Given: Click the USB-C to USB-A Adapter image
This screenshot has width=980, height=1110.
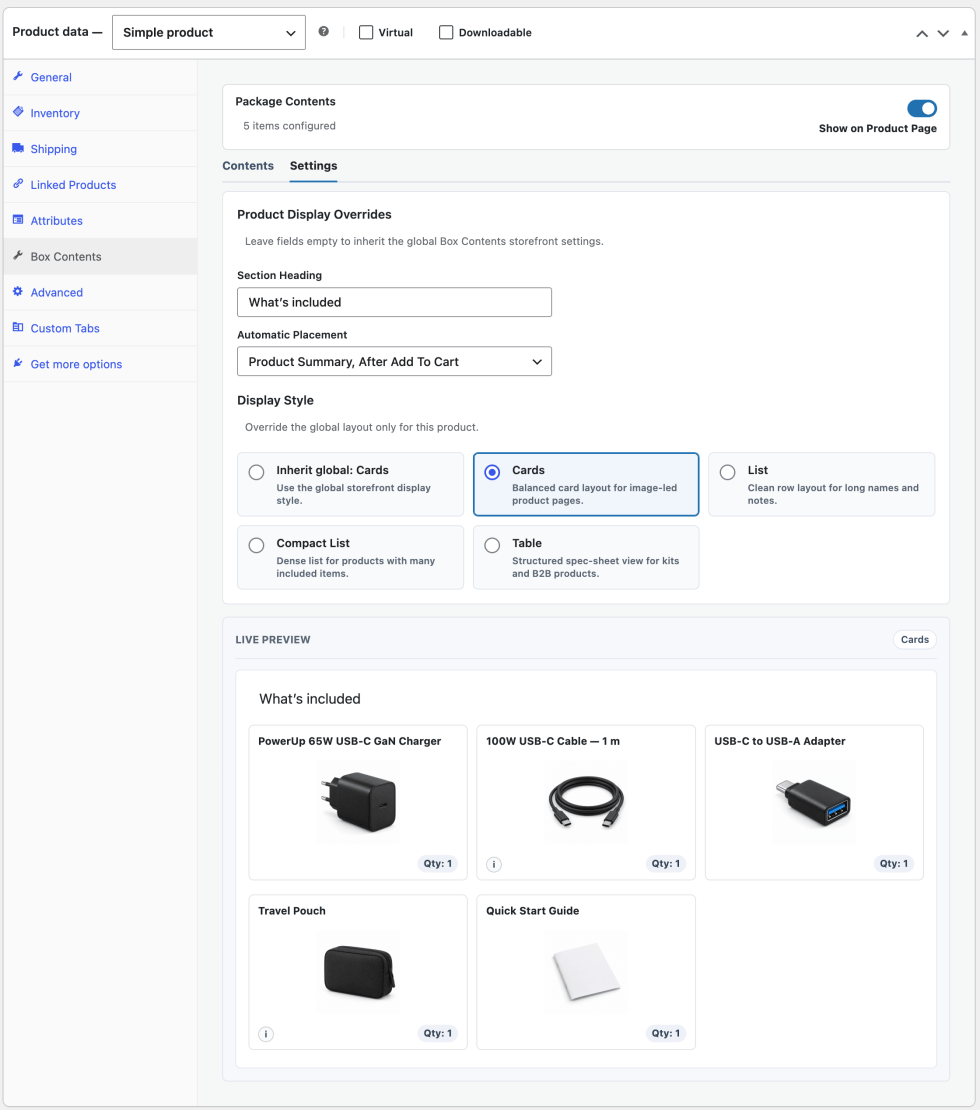Looking at the screenshot, I should (x=814, y=802).
